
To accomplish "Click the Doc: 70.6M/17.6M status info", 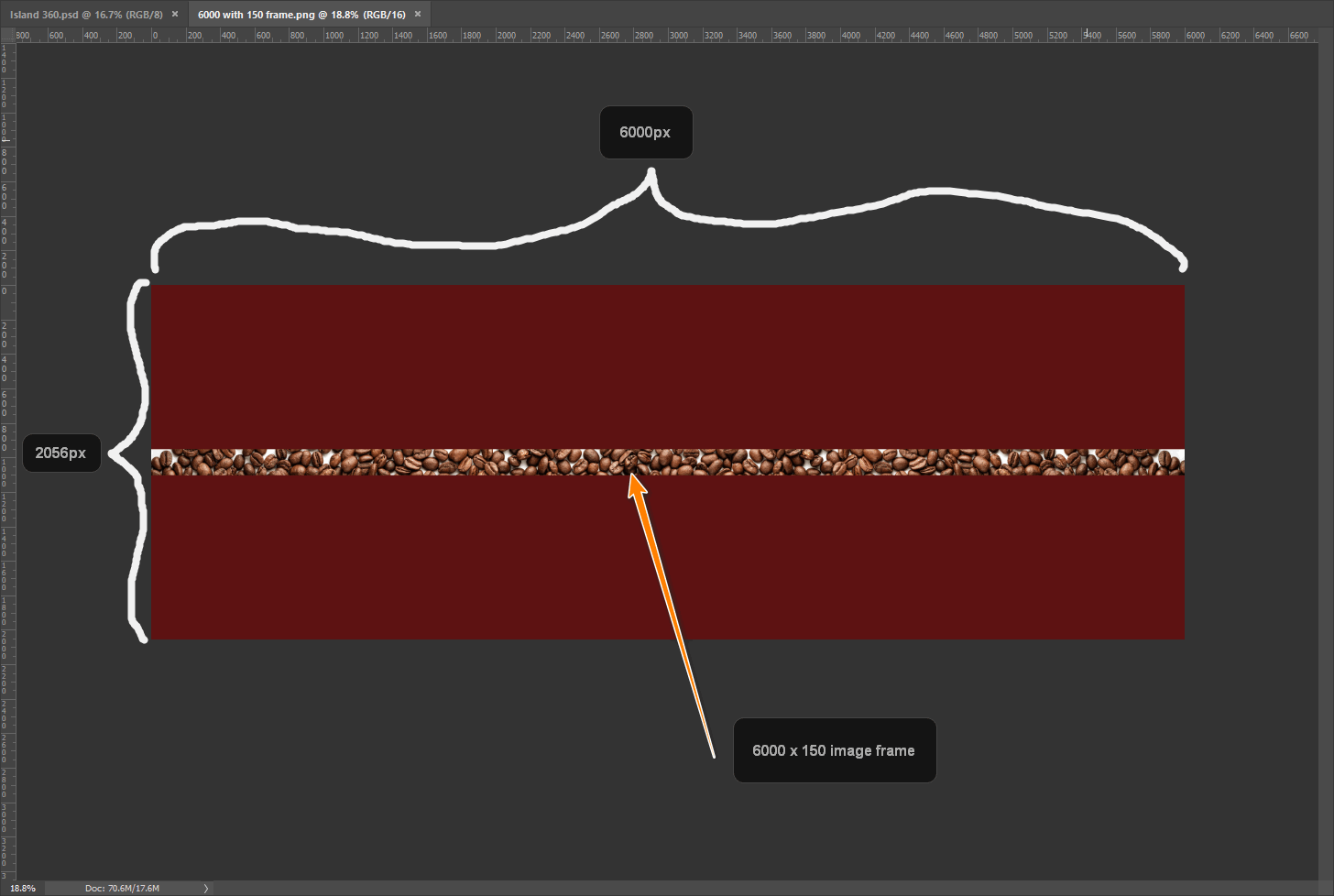I will 122,888.
